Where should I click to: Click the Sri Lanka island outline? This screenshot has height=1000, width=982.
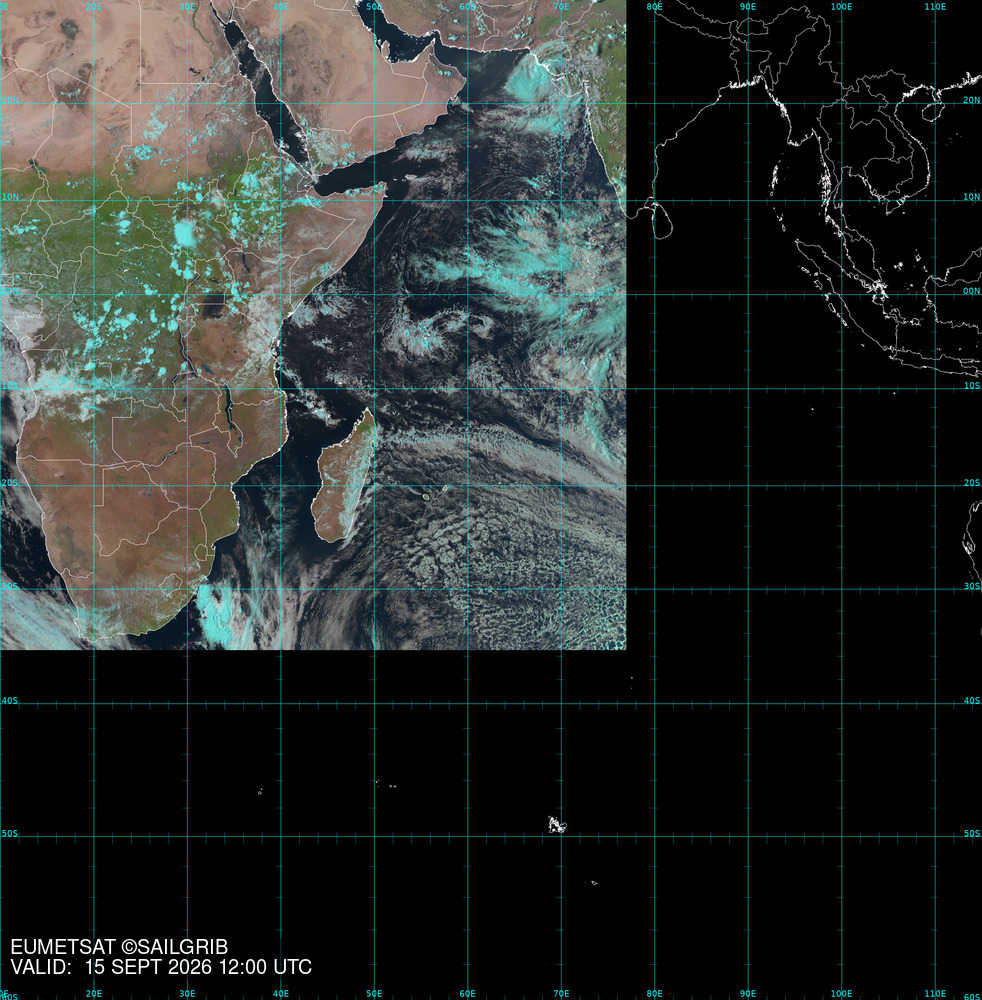[x=663, y=224]
